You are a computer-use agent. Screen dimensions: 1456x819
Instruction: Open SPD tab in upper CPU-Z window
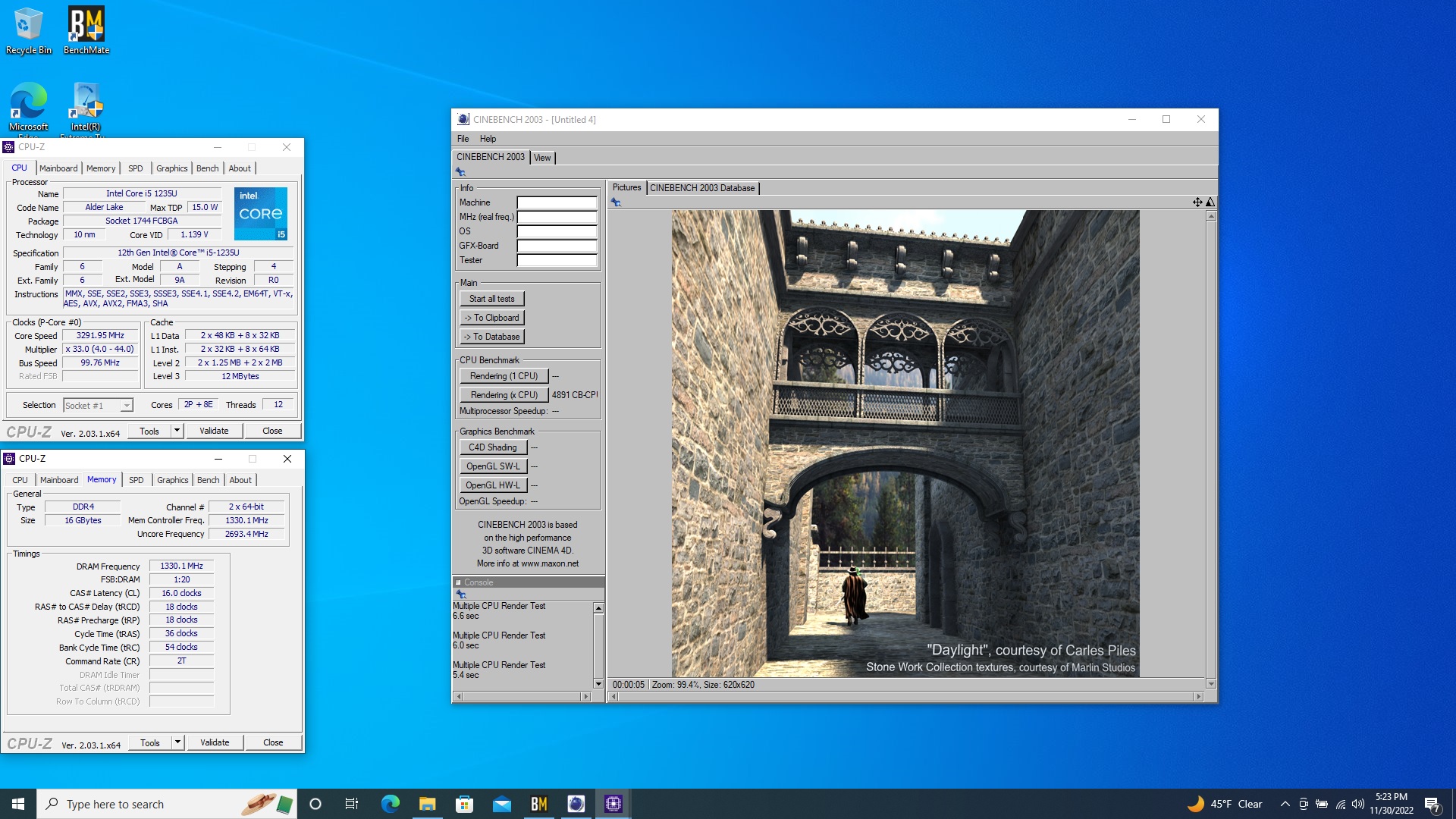[135, 168]
